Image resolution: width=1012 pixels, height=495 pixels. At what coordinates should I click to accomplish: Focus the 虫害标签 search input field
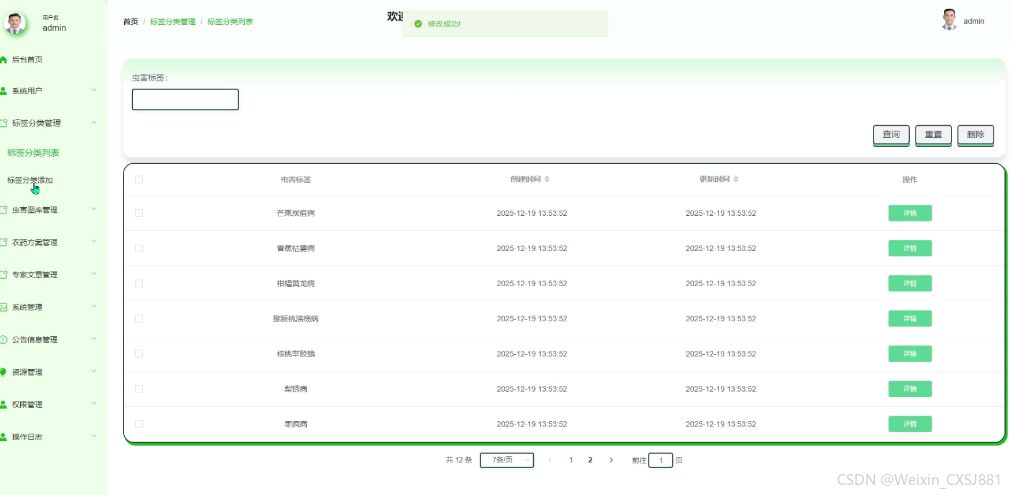click(x=185, y=99)
